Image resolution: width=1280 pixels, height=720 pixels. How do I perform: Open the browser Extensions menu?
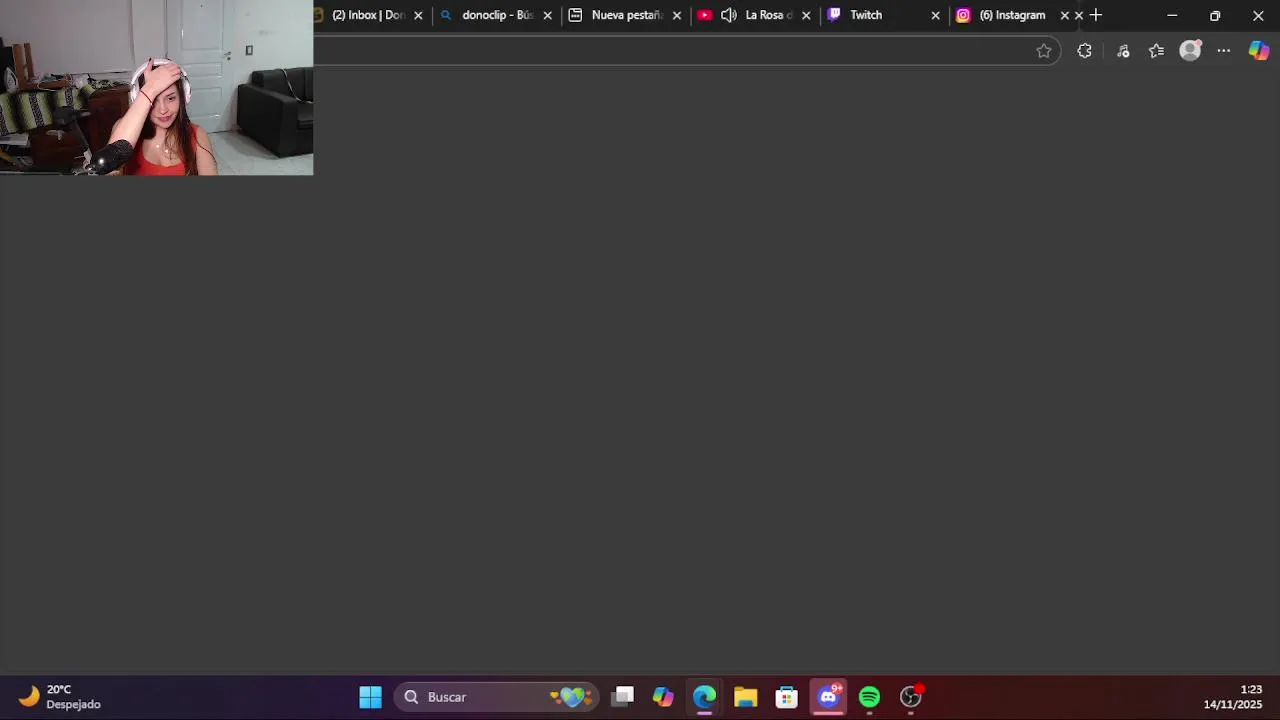tap(1084, 51)
